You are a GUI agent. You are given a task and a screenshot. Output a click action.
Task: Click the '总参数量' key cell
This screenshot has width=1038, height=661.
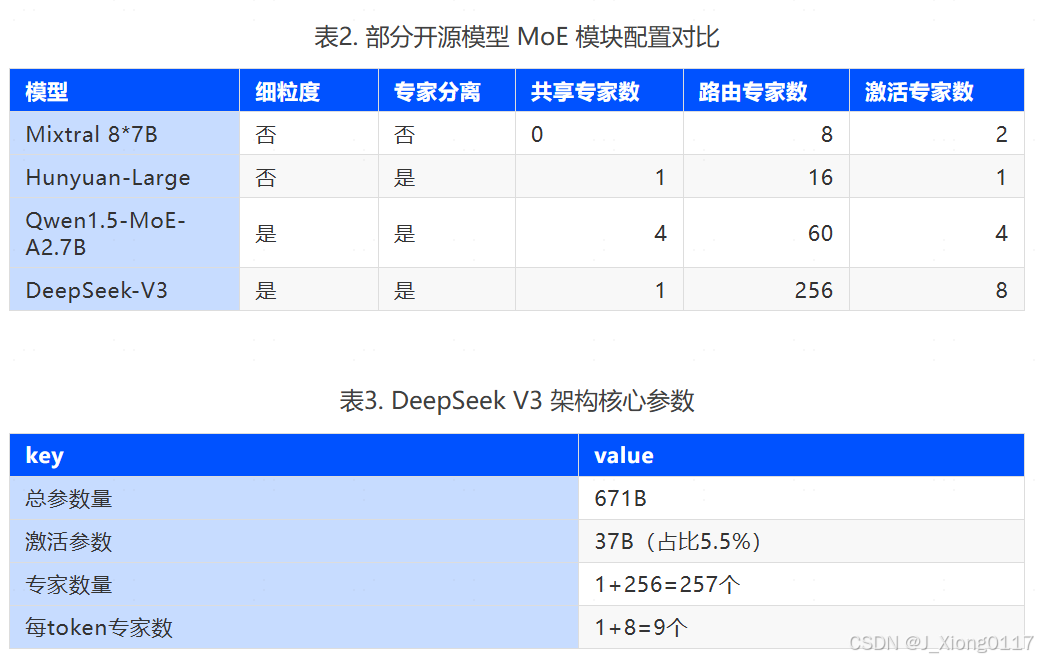tap(294, 498)
